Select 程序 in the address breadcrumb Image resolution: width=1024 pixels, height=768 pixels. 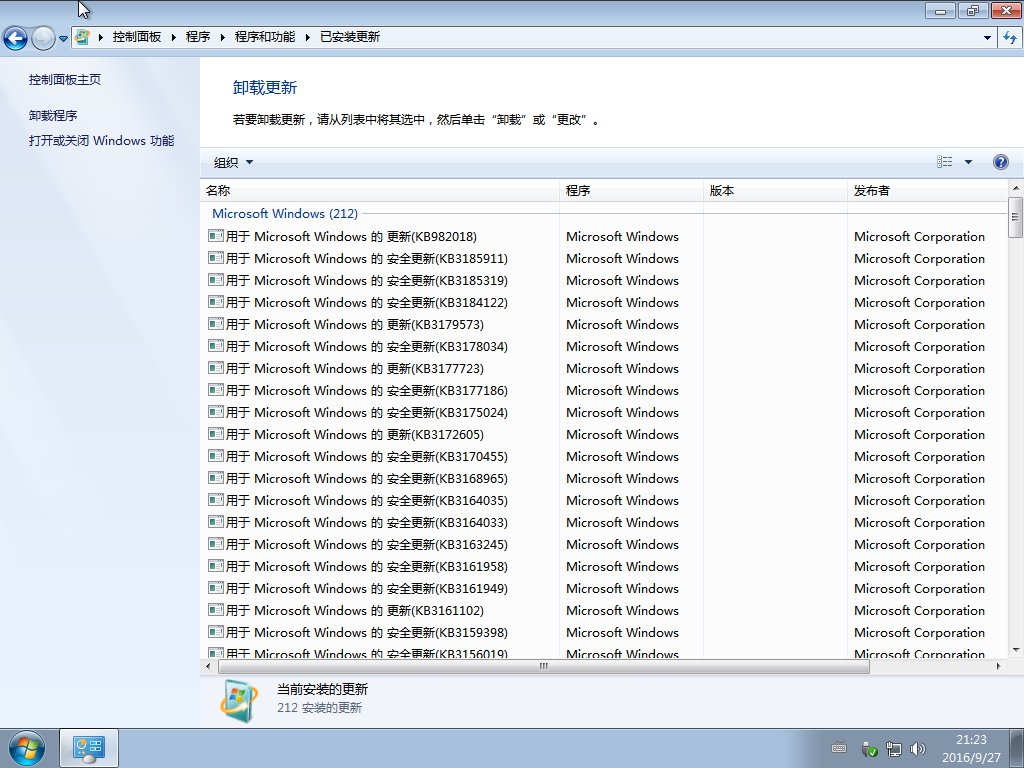[x=198, y=37]
